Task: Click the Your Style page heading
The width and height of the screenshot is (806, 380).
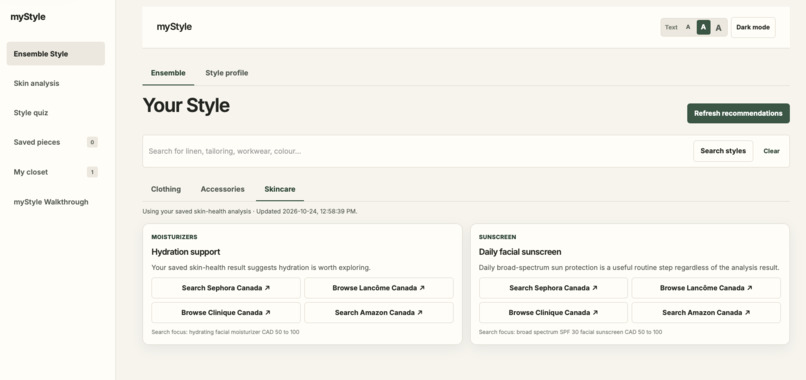Action: tap(186, 105)
